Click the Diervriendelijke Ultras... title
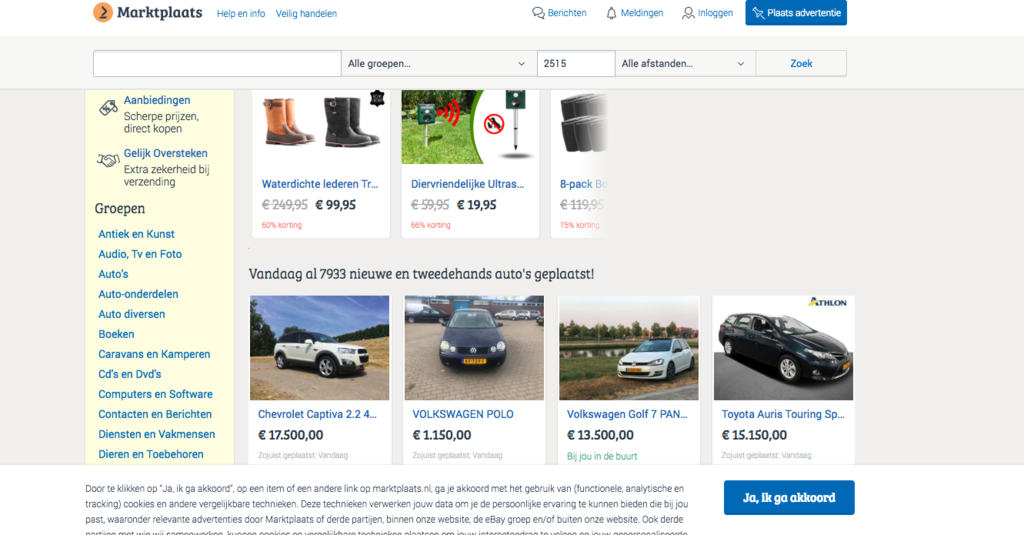This screenshot has width=1024, height=535. tap(468, 184)
